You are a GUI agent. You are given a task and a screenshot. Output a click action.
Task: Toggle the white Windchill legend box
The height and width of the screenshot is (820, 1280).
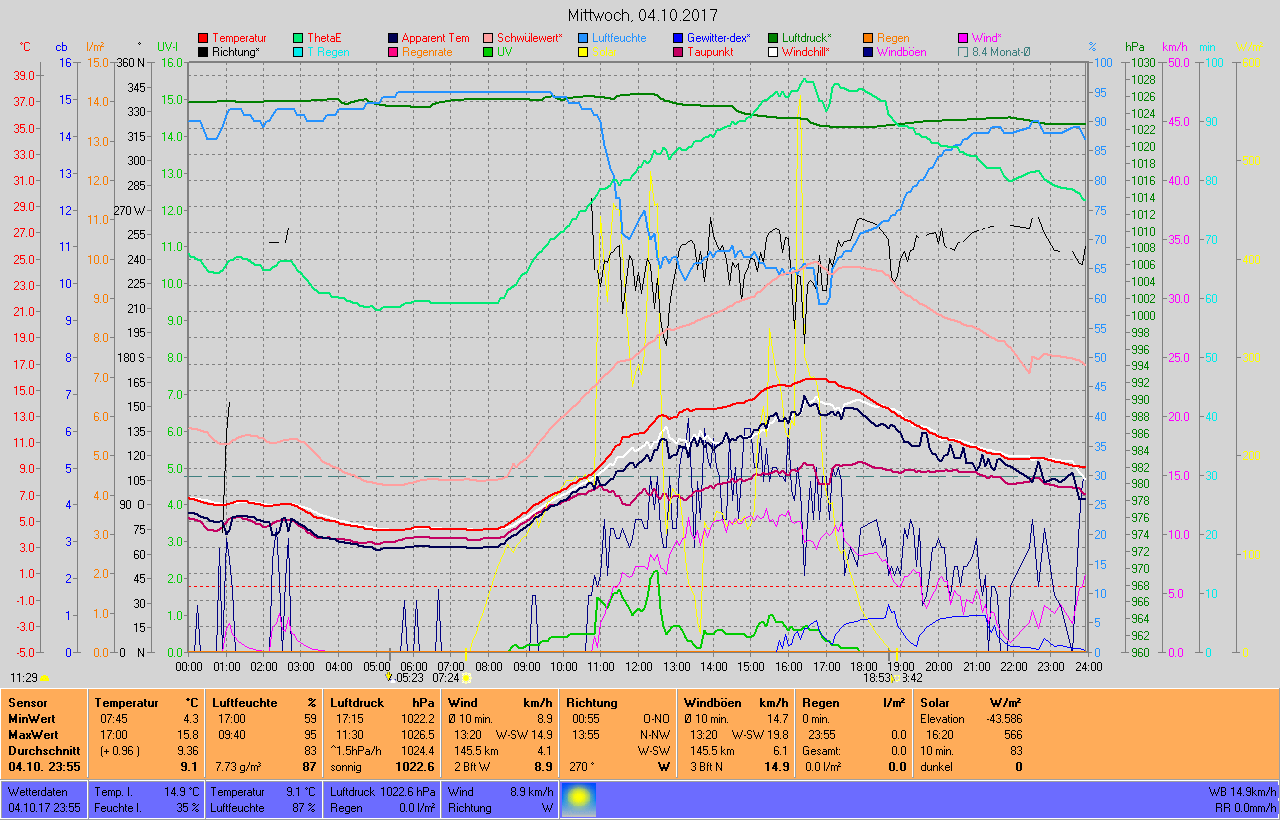point(773,52)
